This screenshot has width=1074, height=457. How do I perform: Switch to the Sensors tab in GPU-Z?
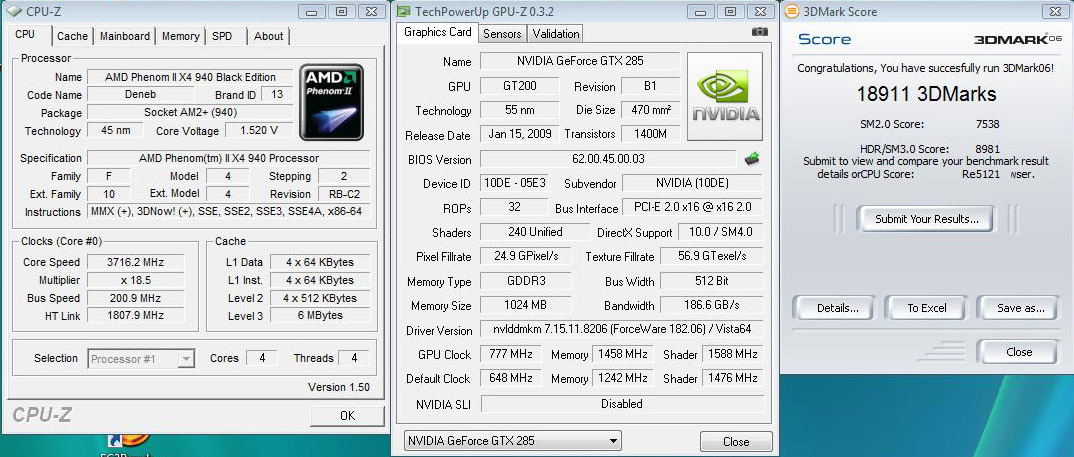click(502, 34)
